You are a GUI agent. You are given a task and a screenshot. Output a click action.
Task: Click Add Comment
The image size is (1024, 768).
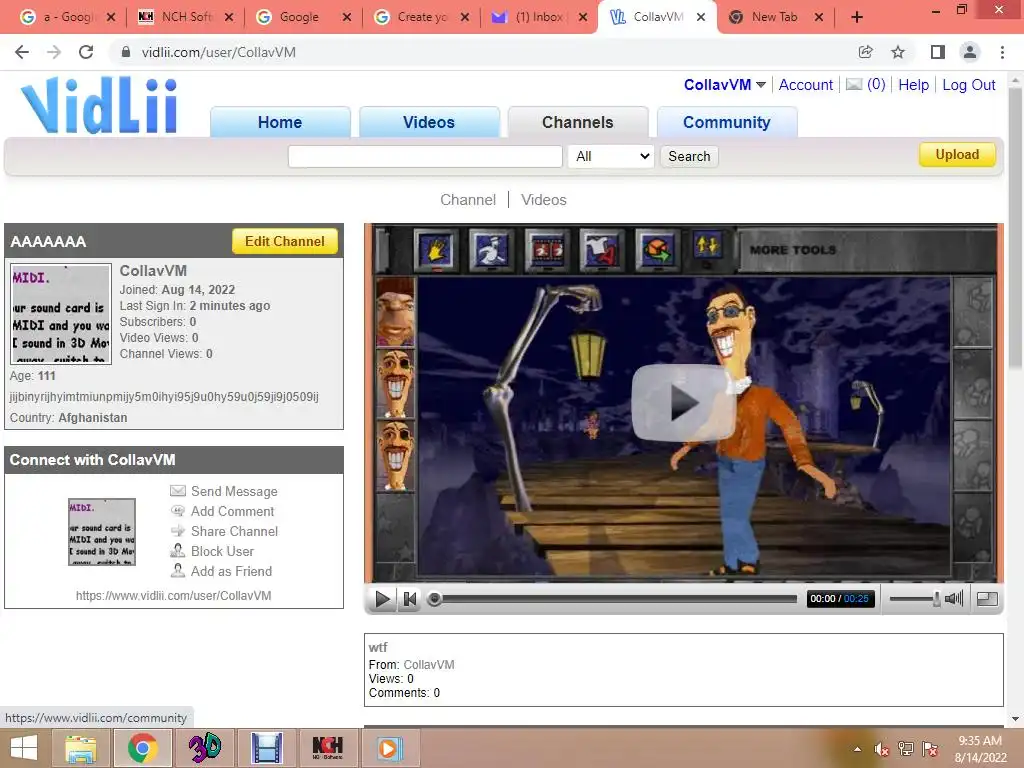[x=232, y=511]
